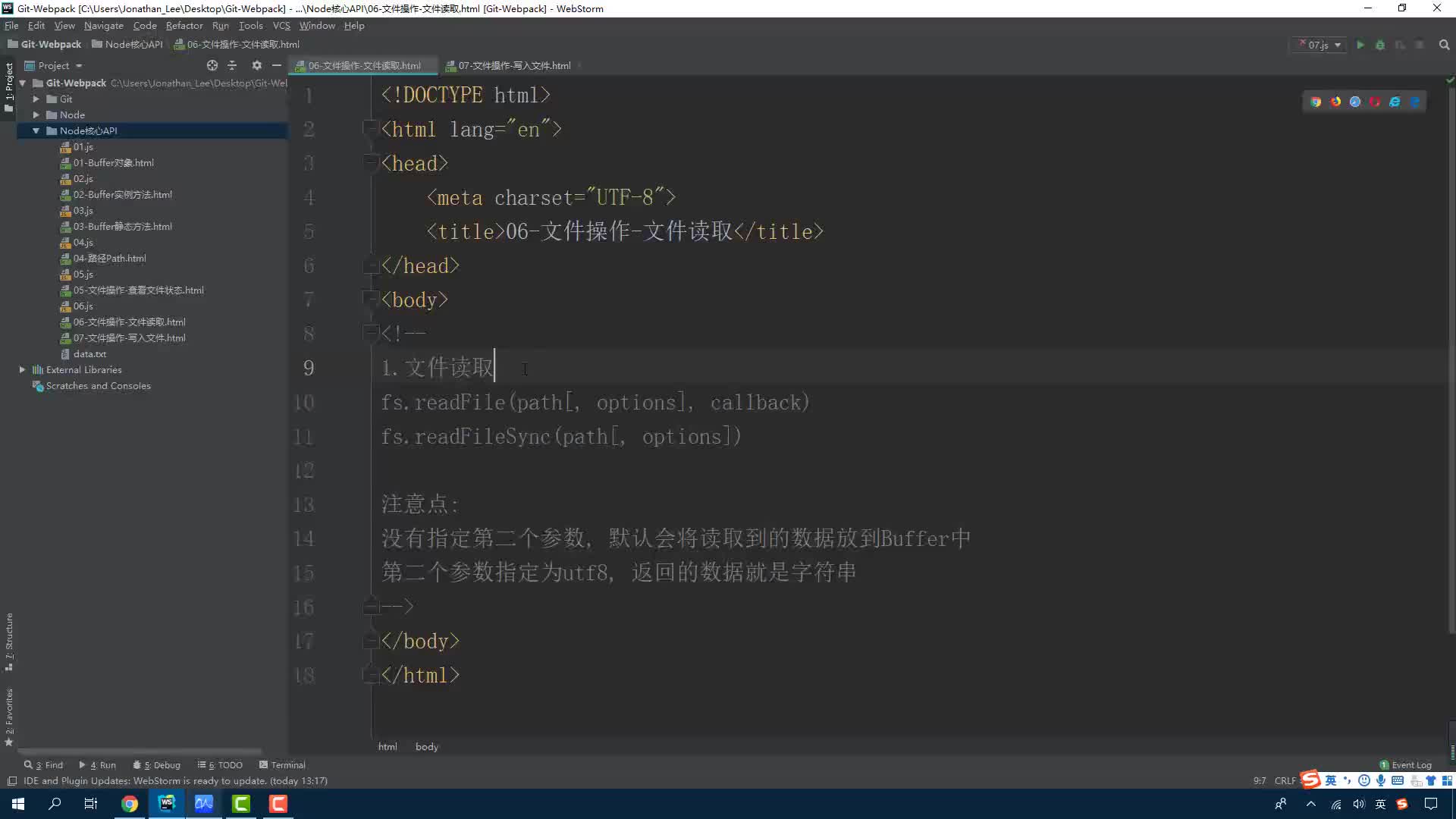This screenshot has height=819, width=1456.
Task: Toggle the Structure side tool window
Action: [9, 642]
